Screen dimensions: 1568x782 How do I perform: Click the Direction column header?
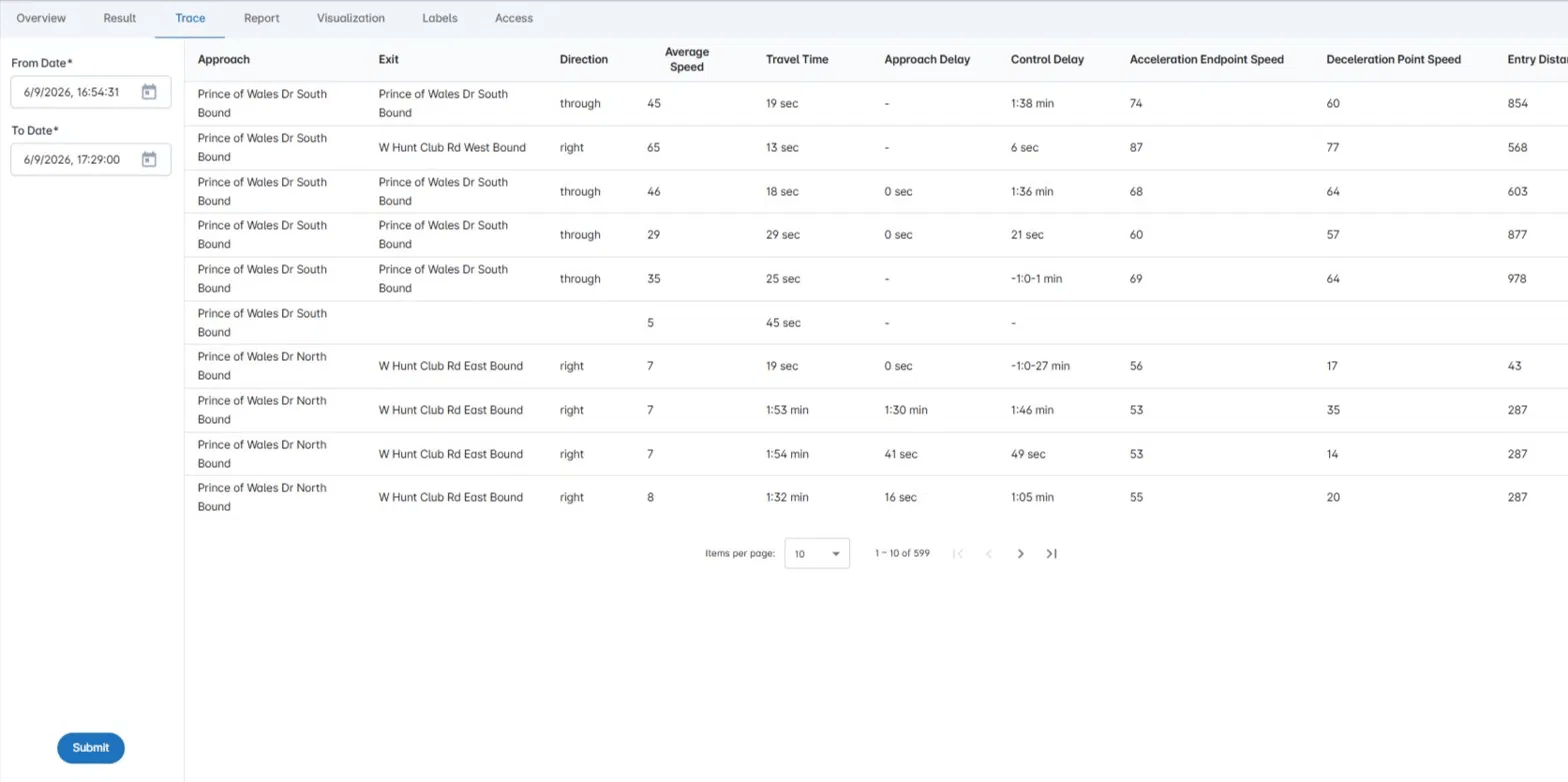coord(584,59)
